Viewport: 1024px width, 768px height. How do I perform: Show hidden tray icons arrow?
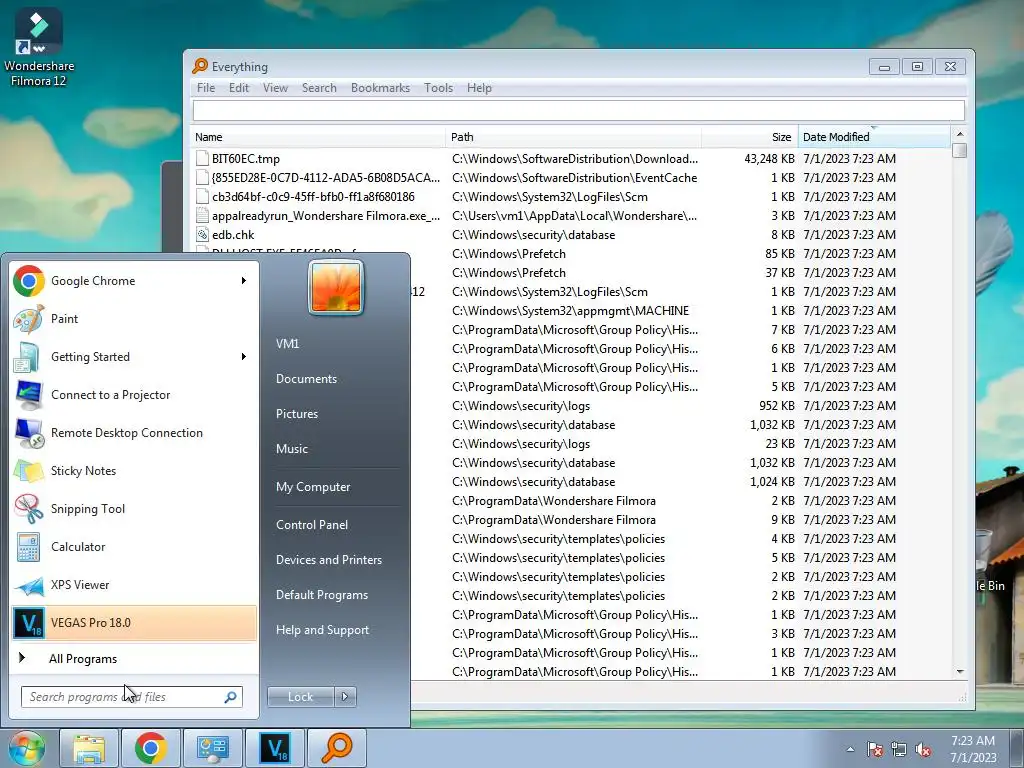point(850,750)
